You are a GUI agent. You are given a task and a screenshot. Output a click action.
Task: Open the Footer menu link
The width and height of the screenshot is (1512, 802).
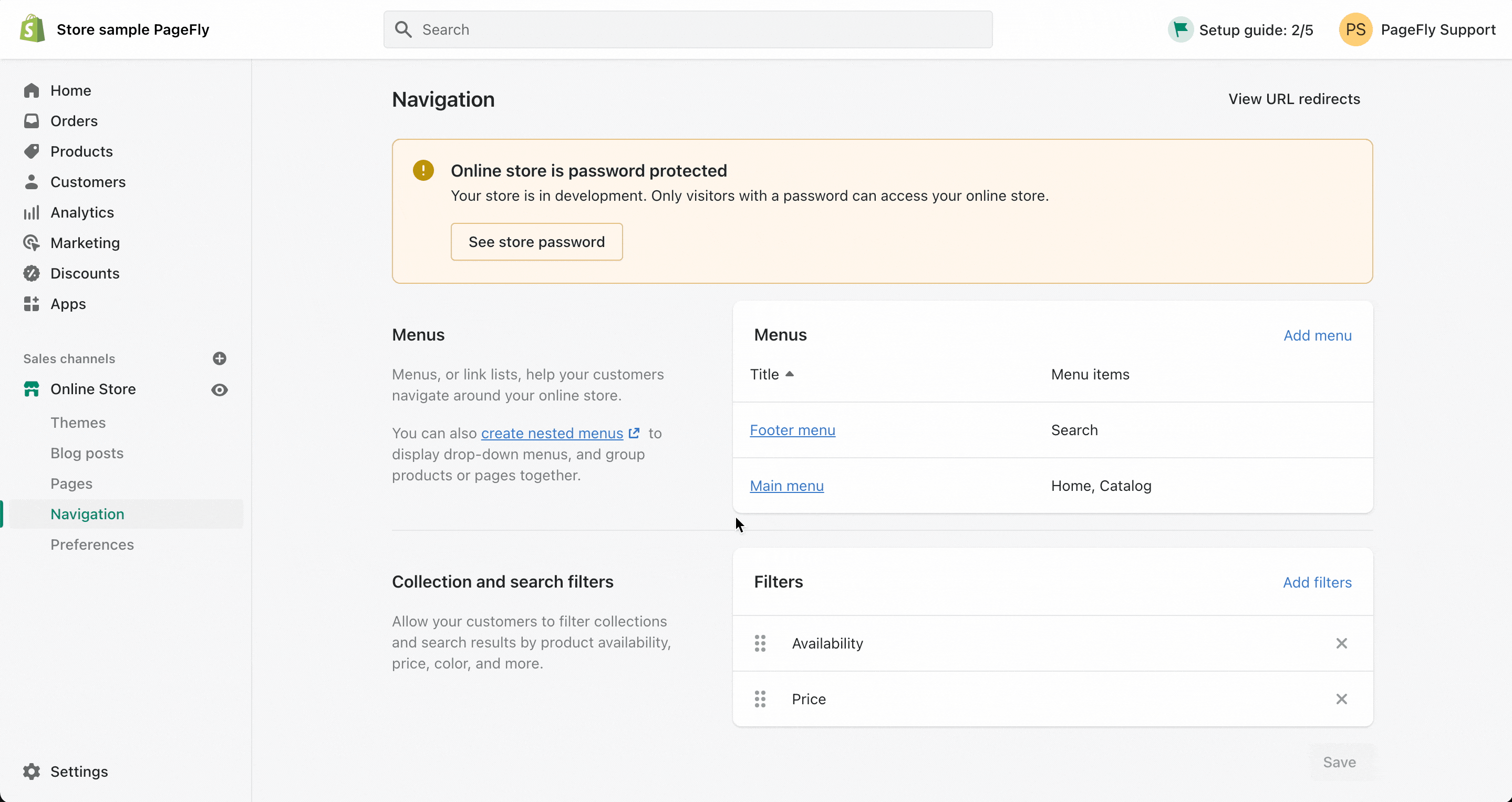tap(792, 430)
